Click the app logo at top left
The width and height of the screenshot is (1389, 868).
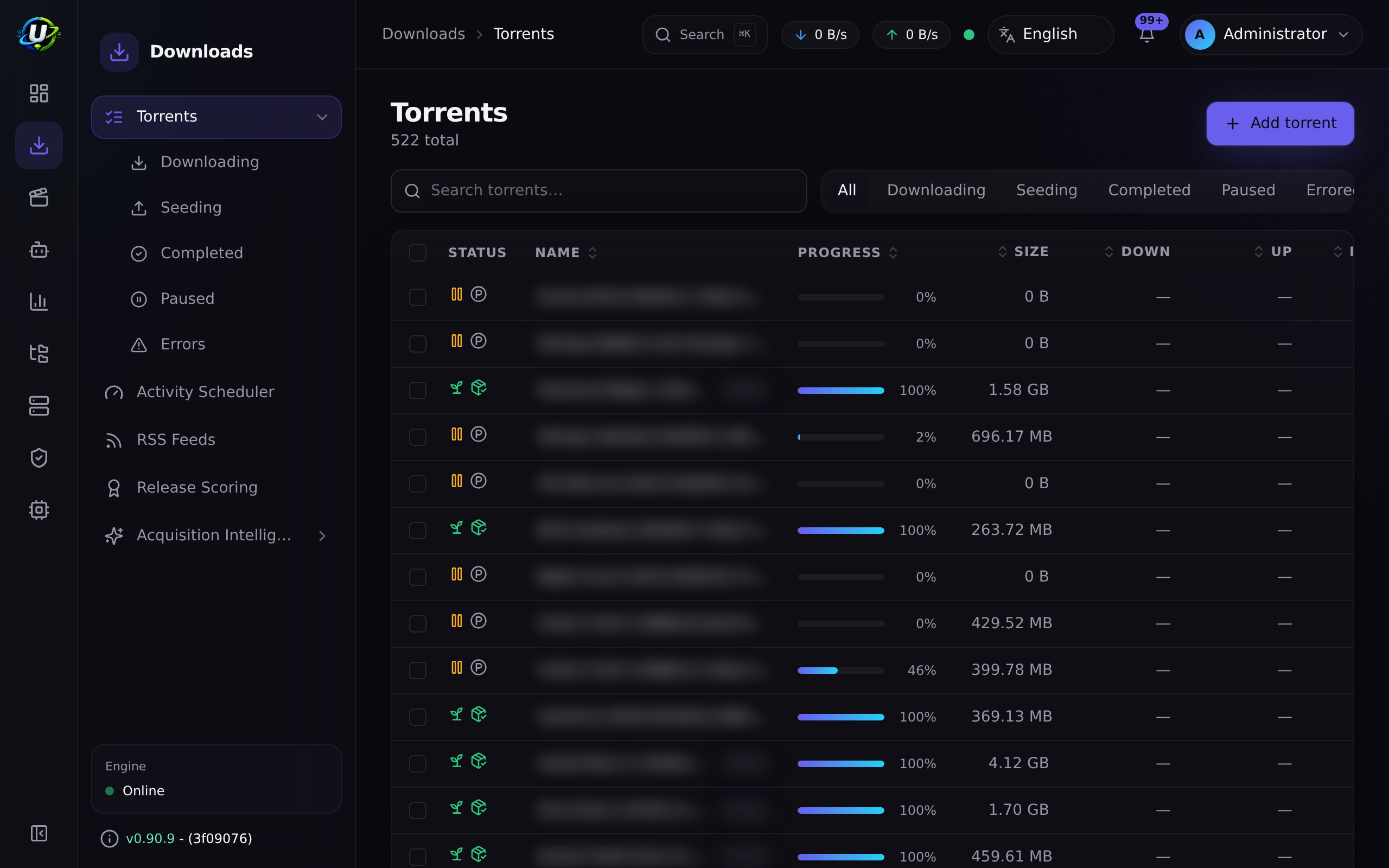39,34
